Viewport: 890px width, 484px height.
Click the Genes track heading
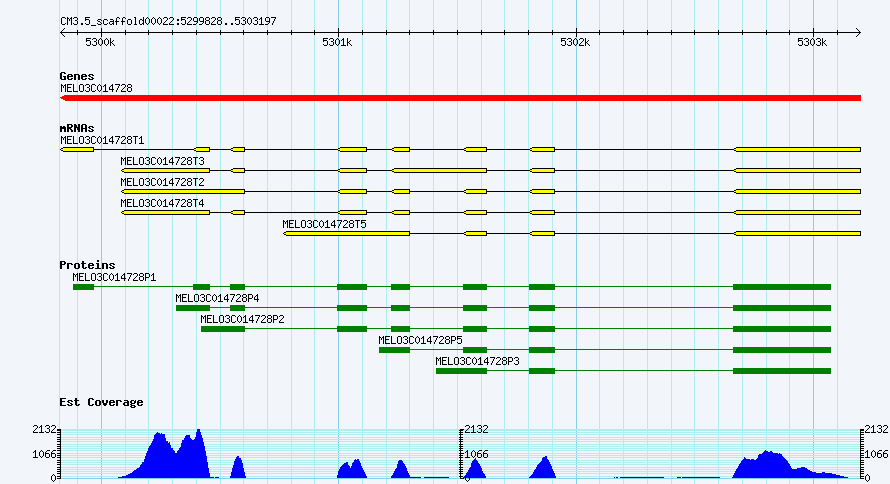77,76
